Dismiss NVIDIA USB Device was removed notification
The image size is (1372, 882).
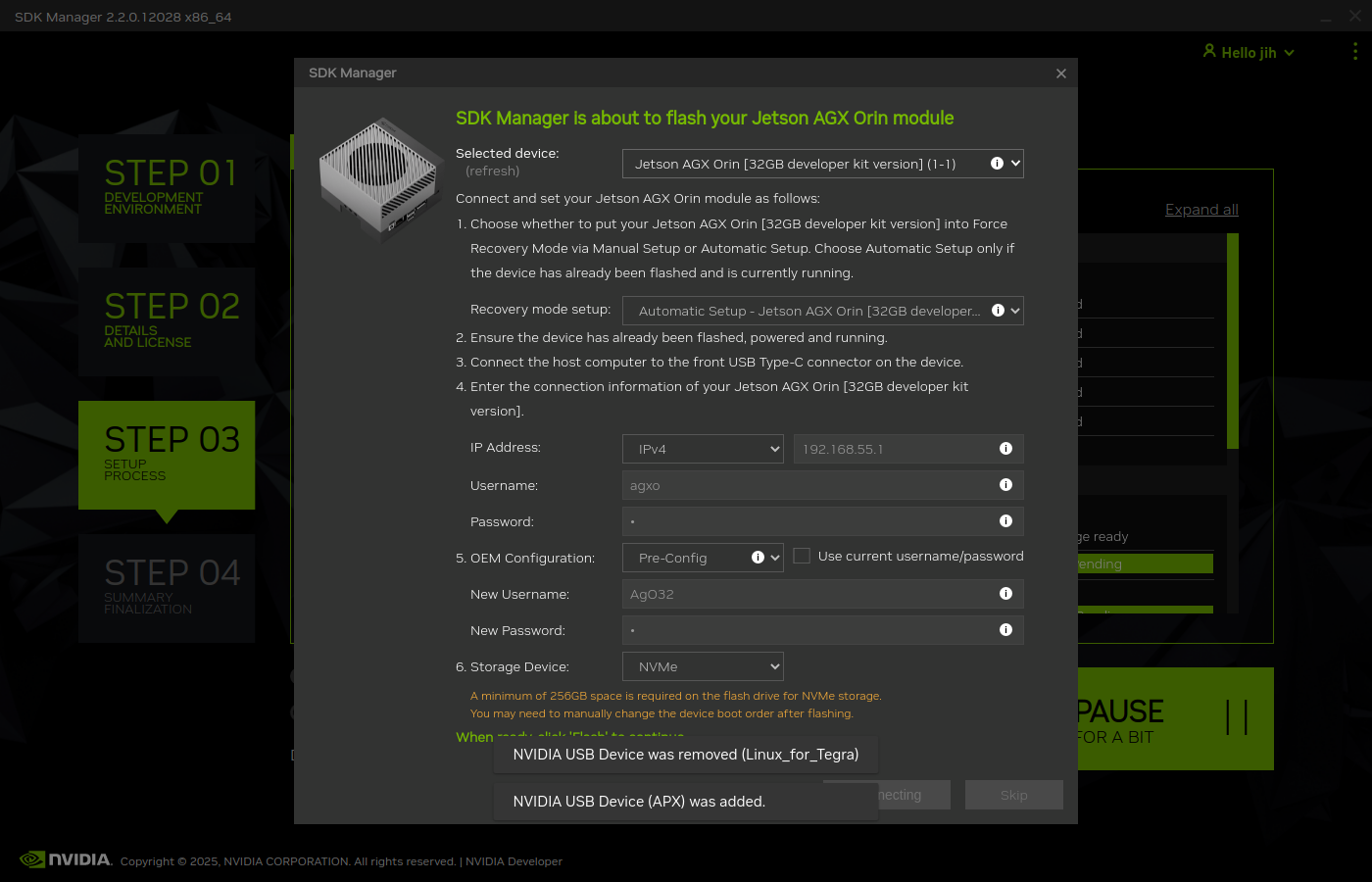coord(686,755)
